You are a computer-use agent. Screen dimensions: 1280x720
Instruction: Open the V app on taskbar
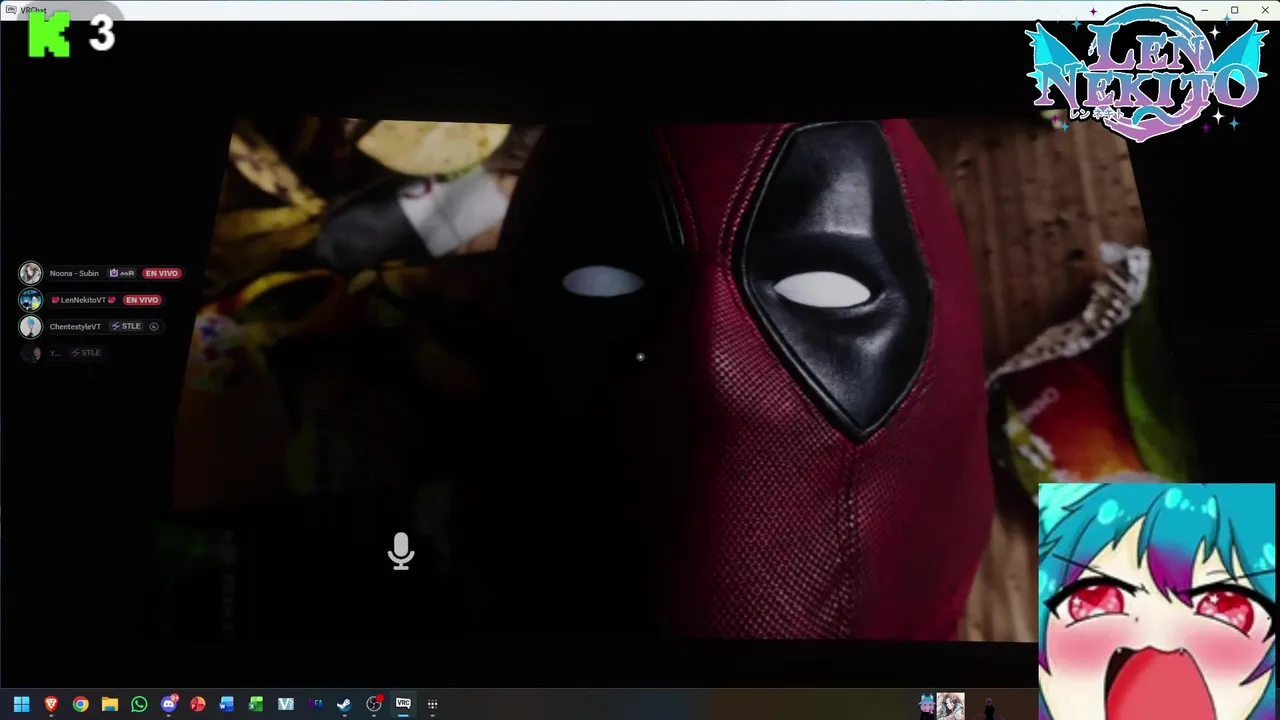tap(286, 704)
